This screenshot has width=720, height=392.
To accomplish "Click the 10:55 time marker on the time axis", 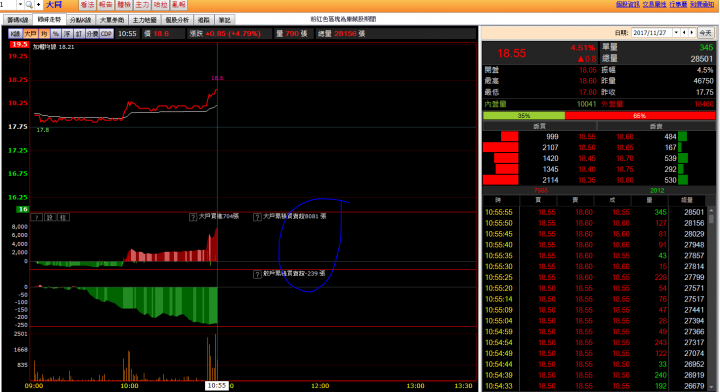I will coord(217,386).
